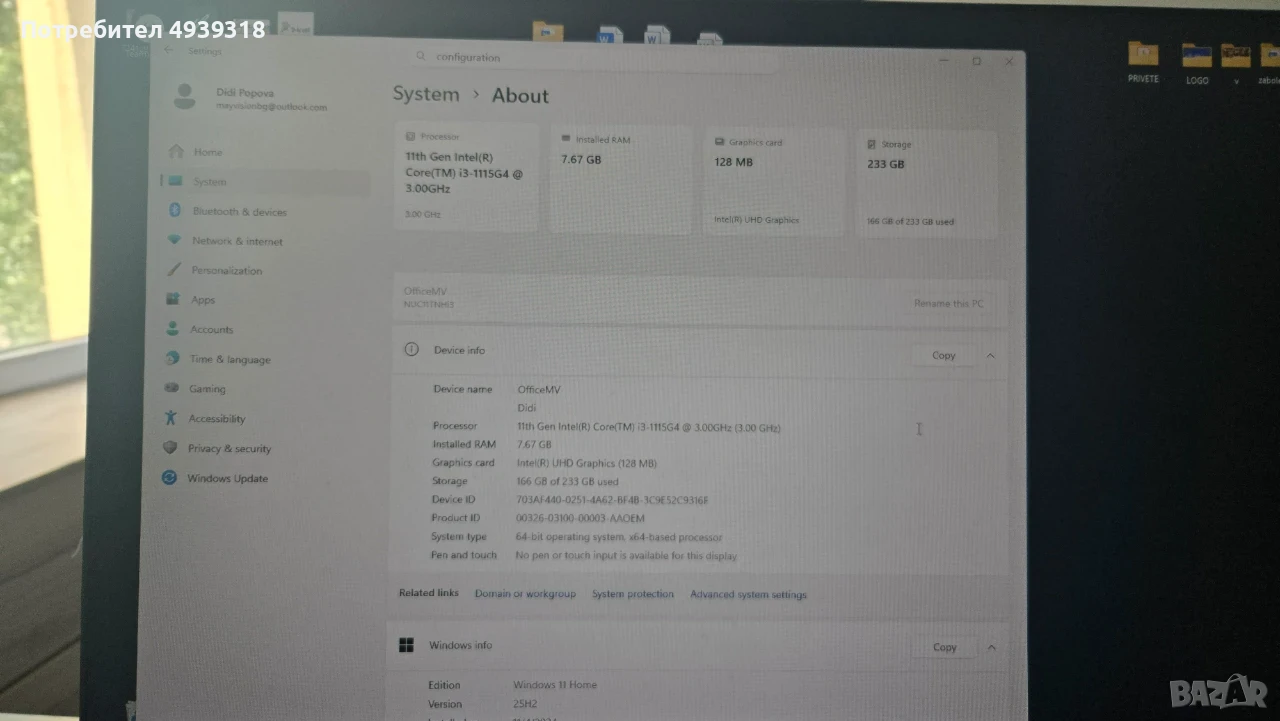Viewport: 1280px width, 721px height.
Task: Click the settings search field
Action: click(595, 57)
